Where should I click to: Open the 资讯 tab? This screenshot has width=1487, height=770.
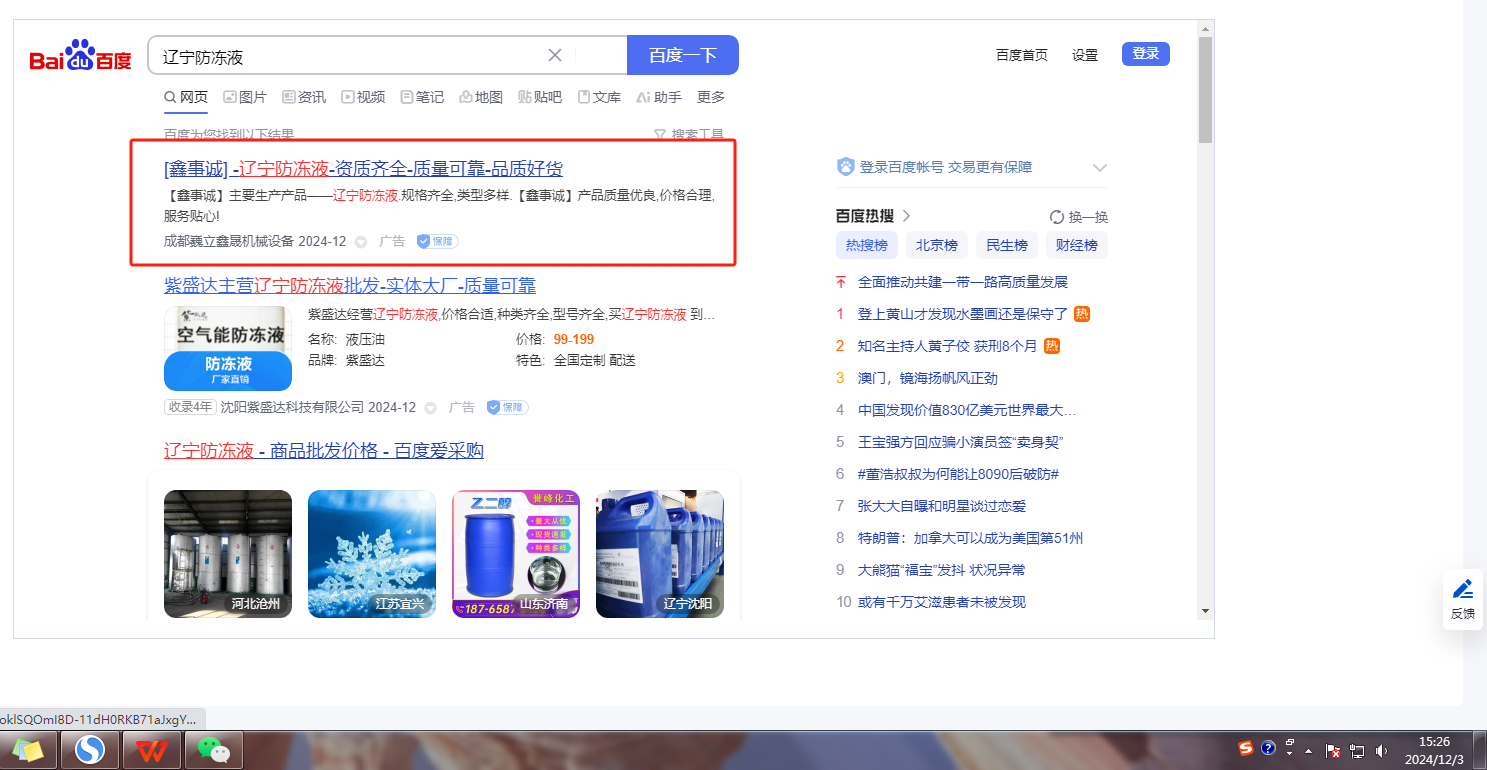304,97
